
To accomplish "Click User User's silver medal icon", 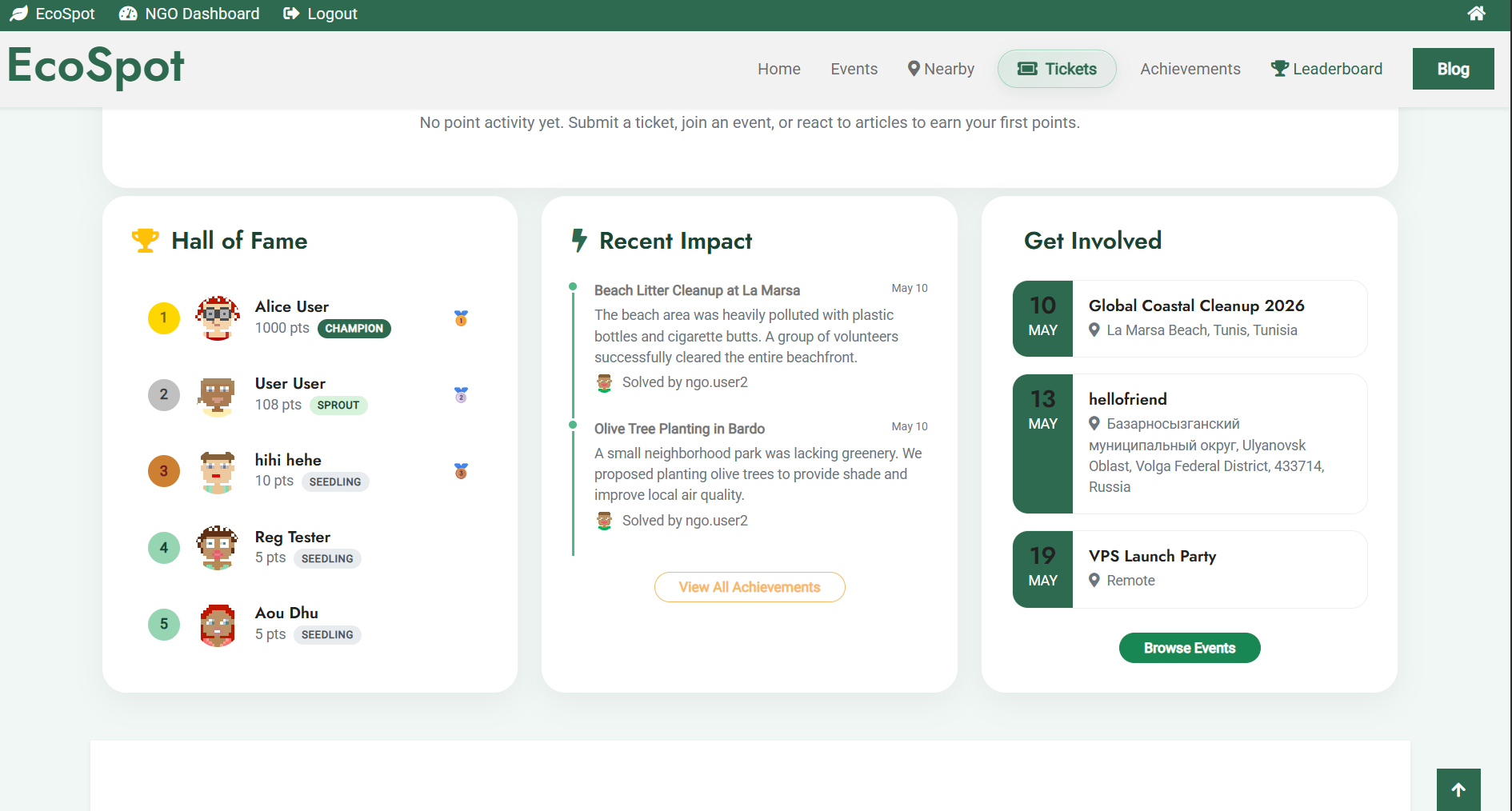I will tap(461, 394).
